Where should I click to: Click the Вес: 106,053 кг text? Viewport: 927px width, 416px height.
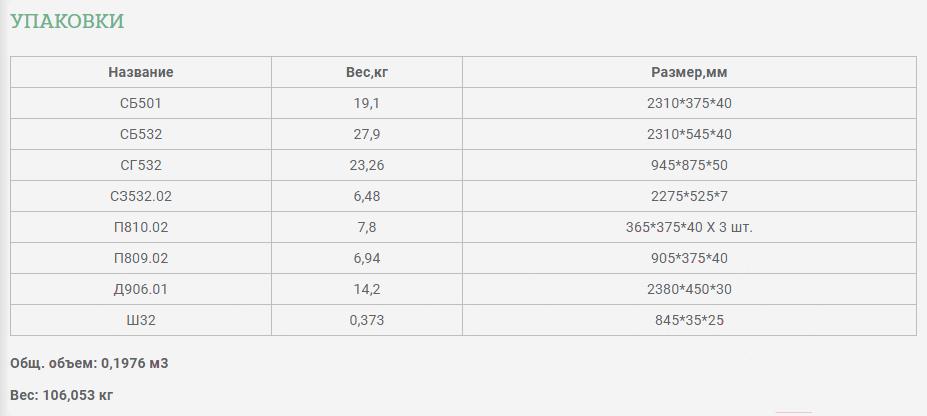click(x=61, y=395)
